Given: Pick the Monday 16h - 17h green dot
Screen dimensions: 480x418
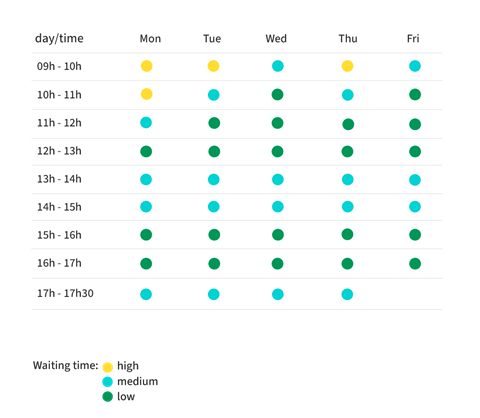Looking at the screenshot, I should 146,264.
